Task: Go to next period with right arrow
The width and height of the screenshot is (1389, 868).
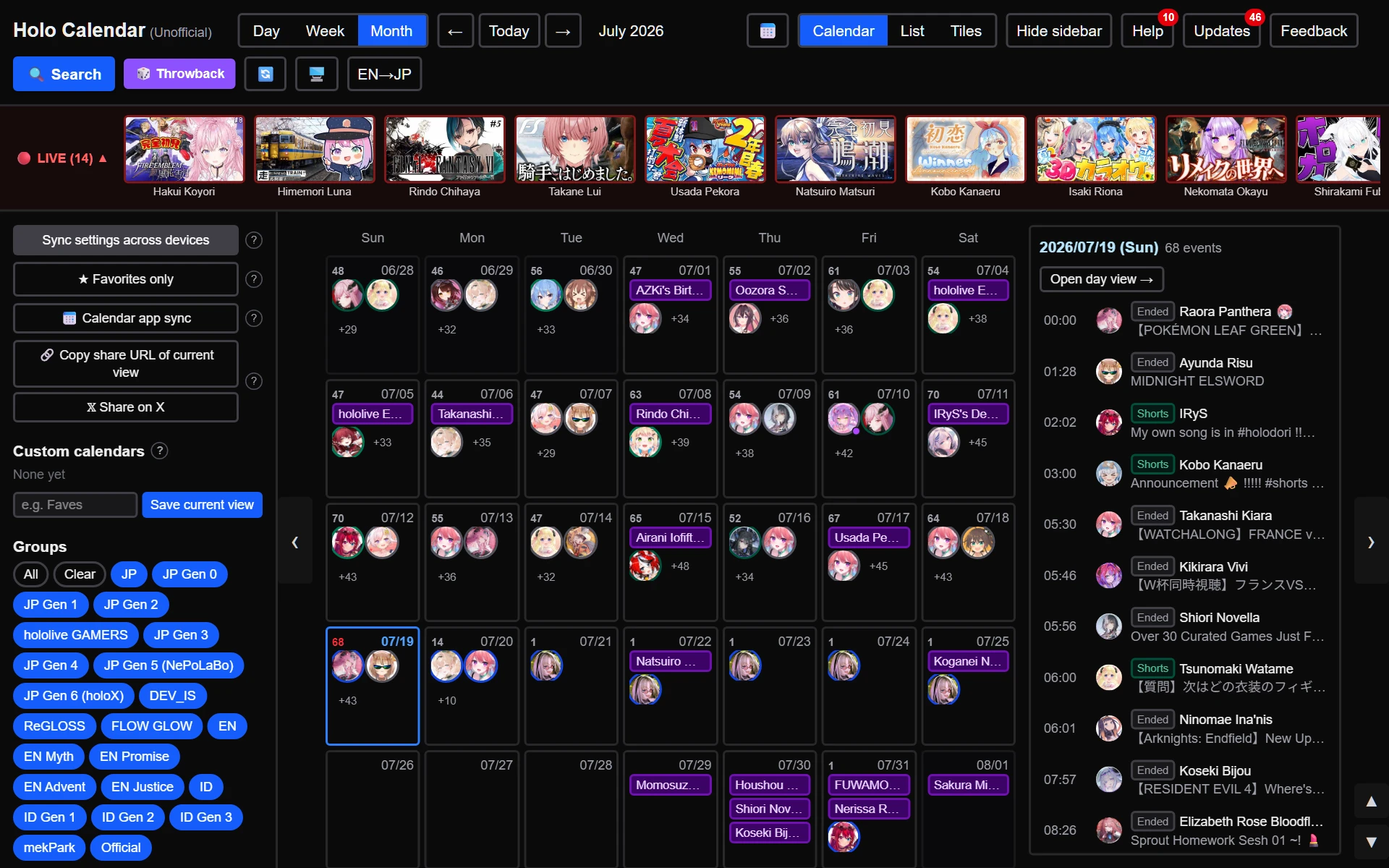Action: click(x=563, y=31)
